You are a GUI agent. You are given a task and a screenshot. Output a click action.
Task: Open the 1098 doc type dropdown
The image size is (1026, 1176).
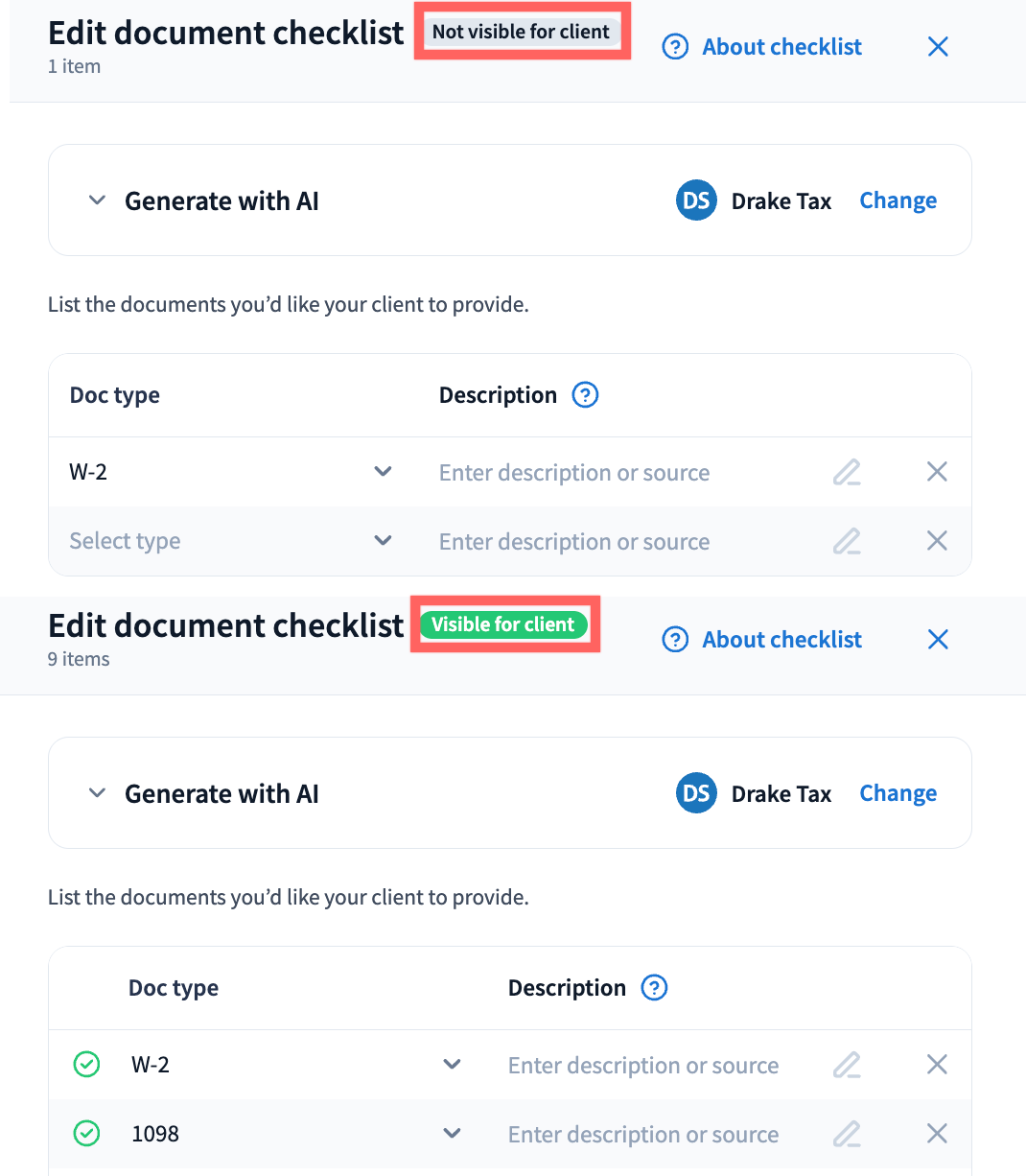click(x=452, y=1134)
